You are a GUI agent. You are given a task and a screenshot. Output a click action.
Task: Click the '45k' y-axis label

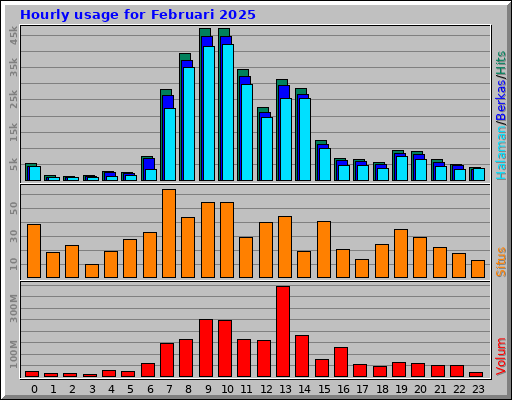click(x=14, y=35)
